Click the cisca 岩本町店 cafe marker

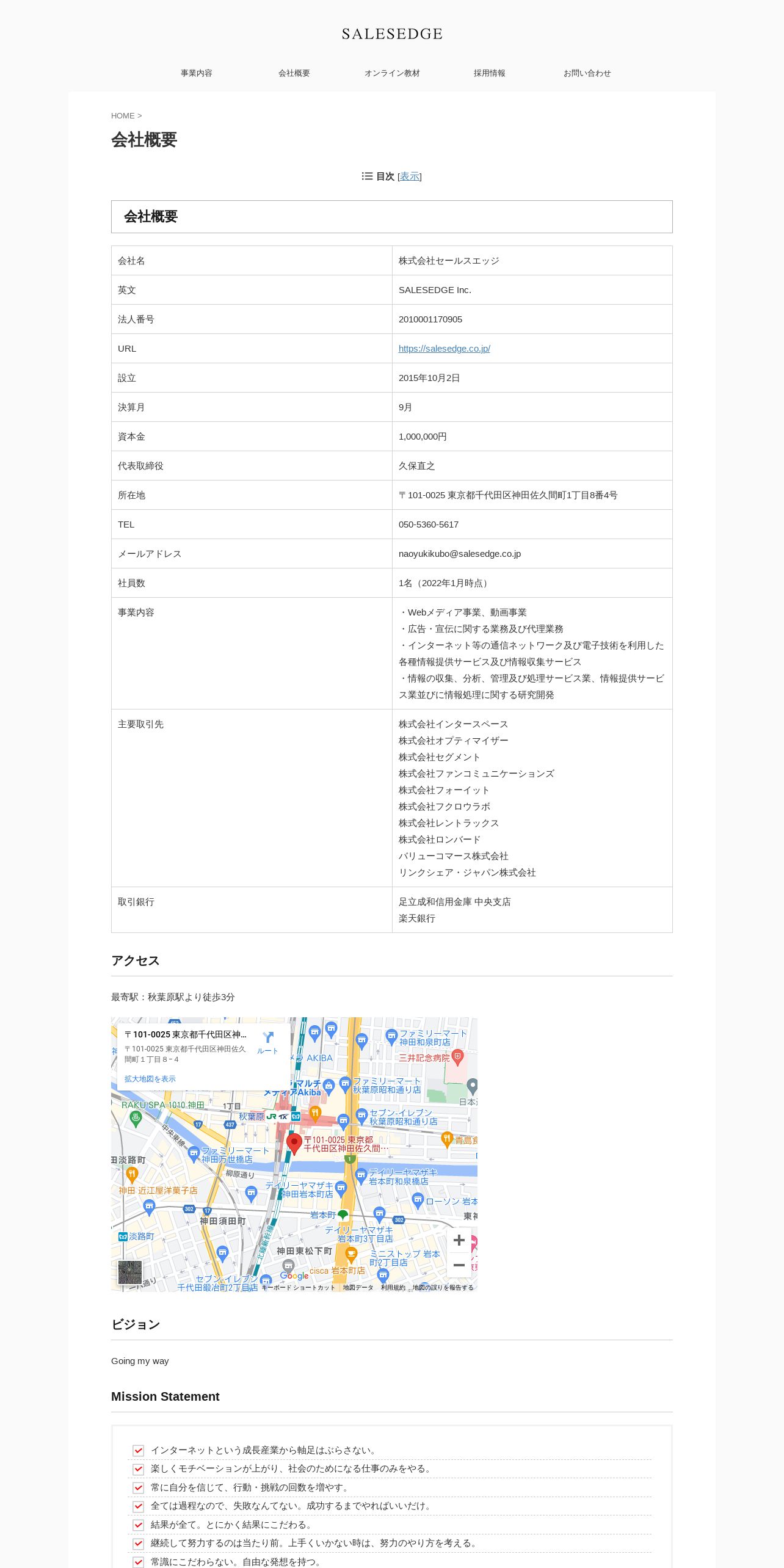pos(351,1255)
